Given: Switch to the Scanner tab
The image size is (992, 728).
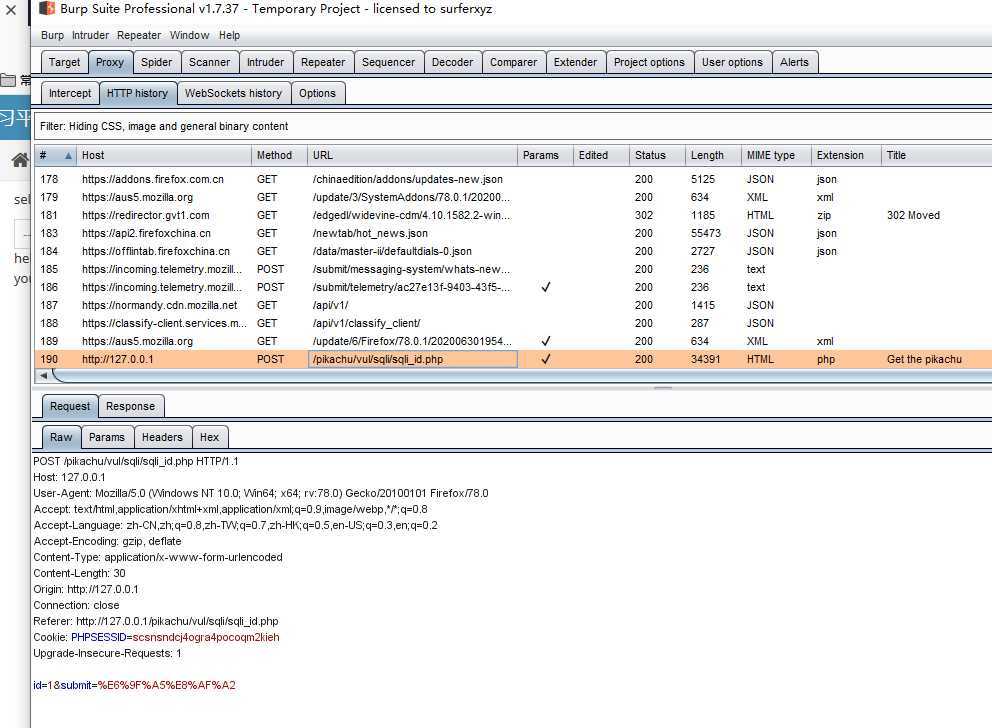Looking at the screenshot, I should [x=209, y=62].
